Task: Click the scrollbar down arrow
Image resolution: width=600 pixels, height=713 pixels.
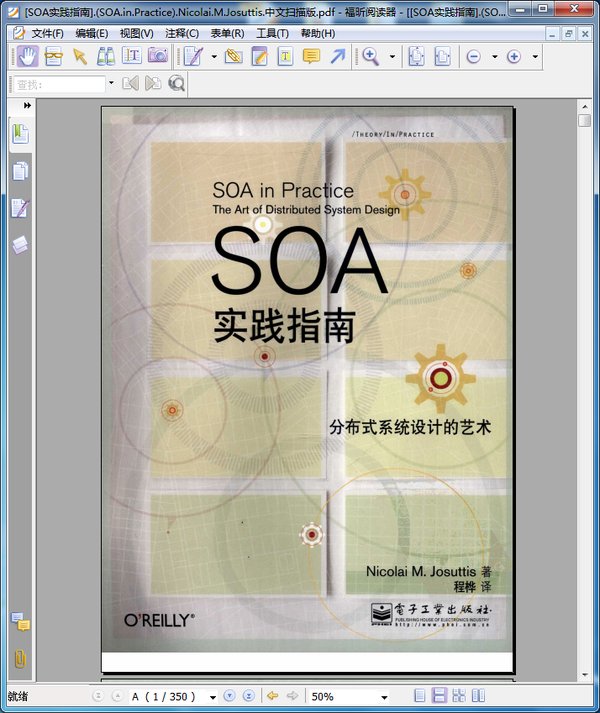Action: click(585, 675)
